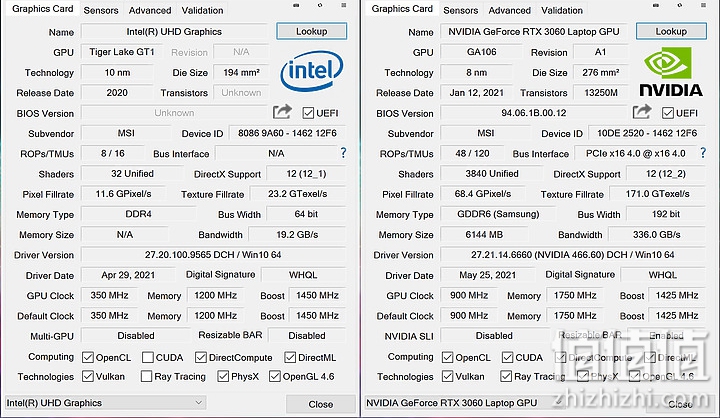Click the NVIDIA GeForce RTX 3060 Laptop GPU name field
Screen dimensions: 720x418
[x=534, y=32]
